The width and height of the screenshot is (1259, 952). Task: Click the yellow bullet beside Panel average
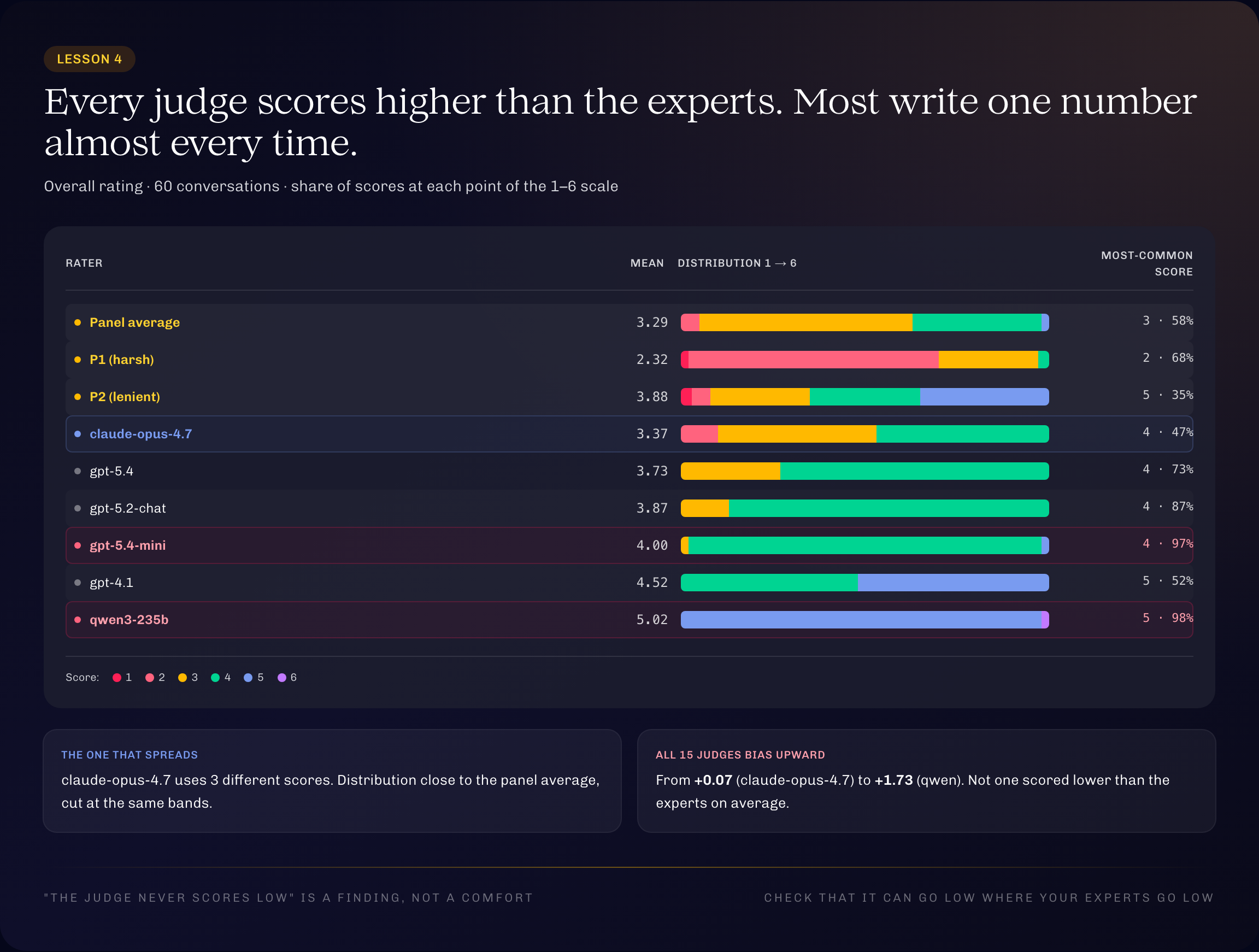point(78,322)
